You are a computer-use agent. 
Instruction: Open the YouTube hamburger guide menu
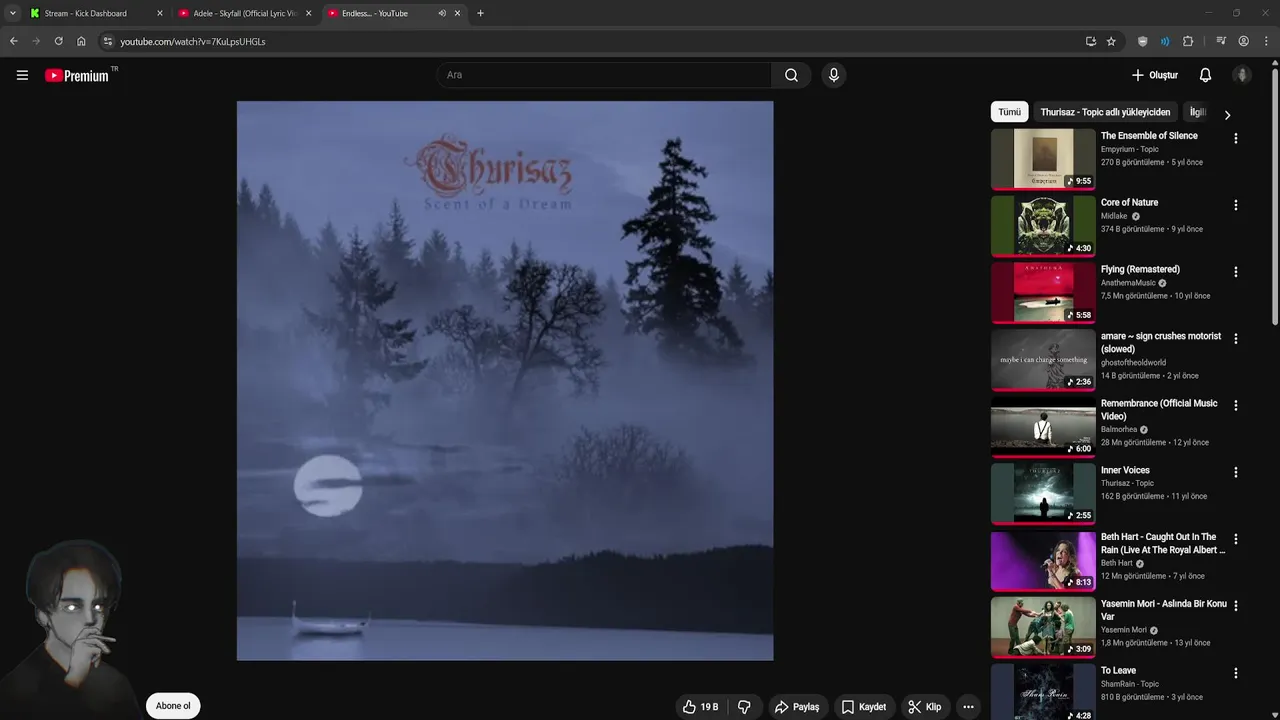coord(22,75)
